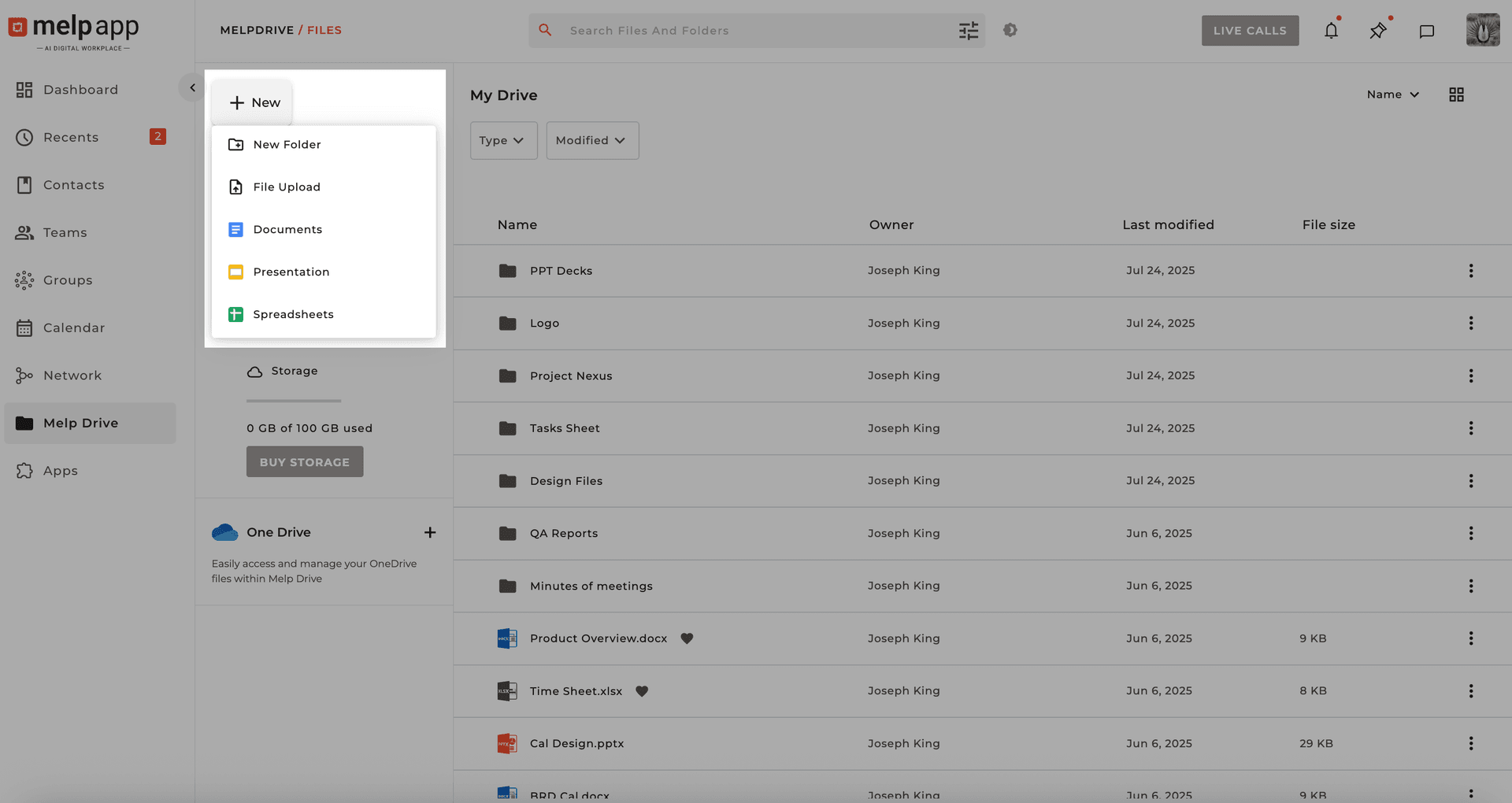Toggle dark mode next to search bar

pyautogui.click(x=1010, y=30)
